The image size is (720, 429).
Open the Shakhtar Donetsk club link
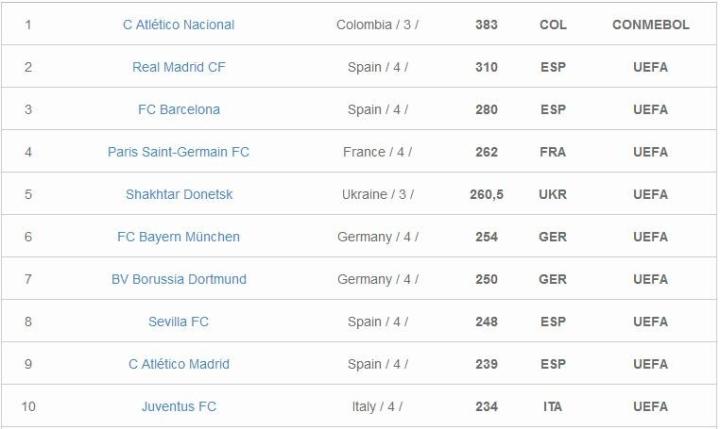178,194
